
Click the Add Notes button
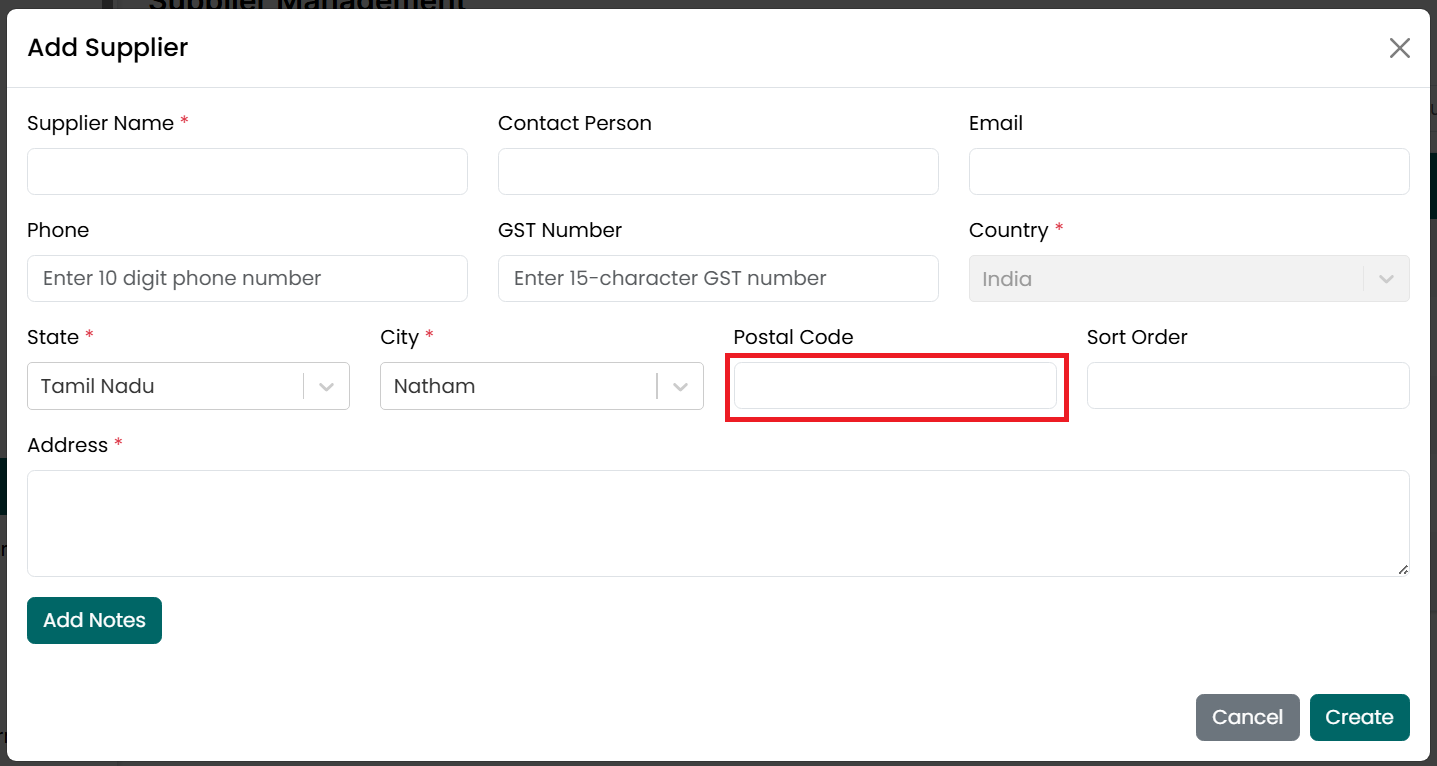94,620
